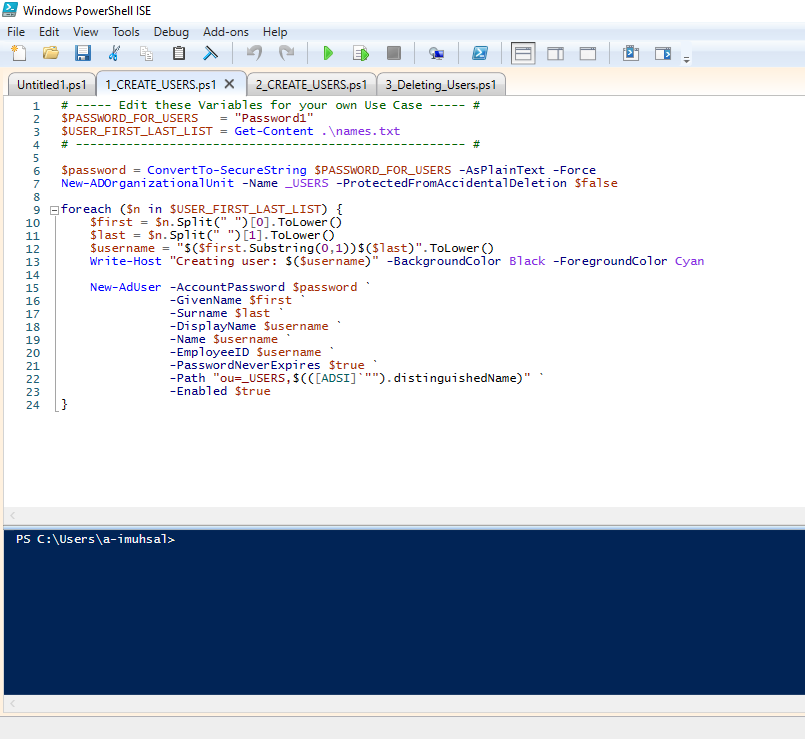Screen dimensions: 805x739
Task: Run script with green play button
Action: [x=327, y=53]
